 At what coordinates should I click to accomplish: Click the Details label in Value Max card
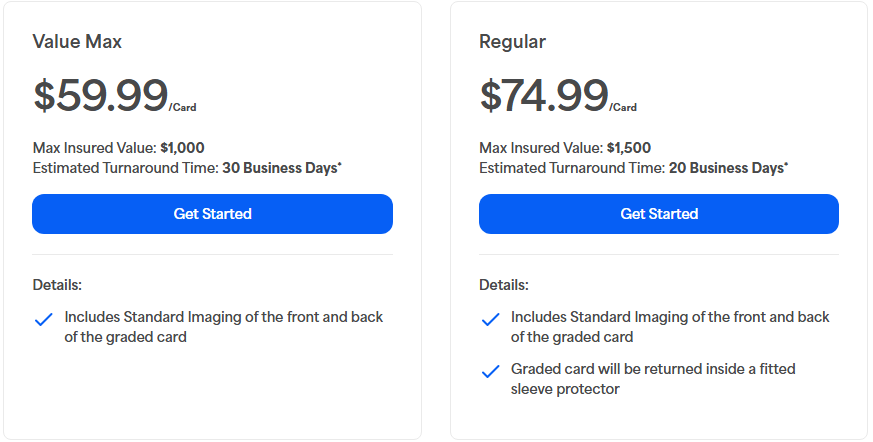click(x=57, y=285)
